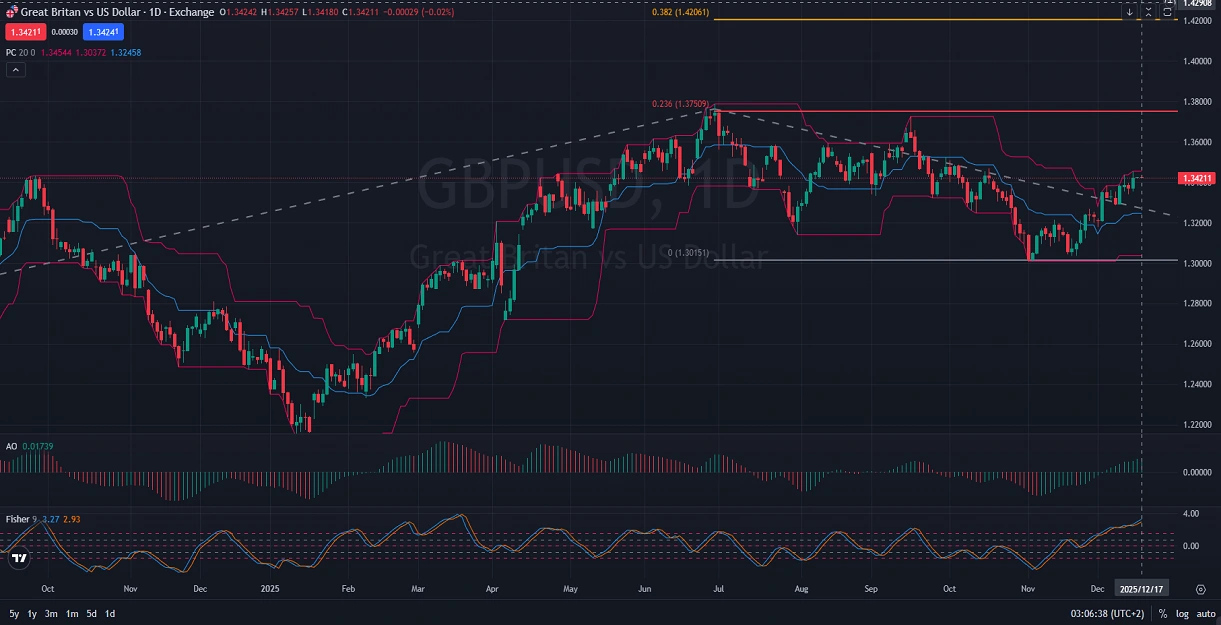
Task: Click the GBP/USD flag symbol icon
Action: click(11, 12)
